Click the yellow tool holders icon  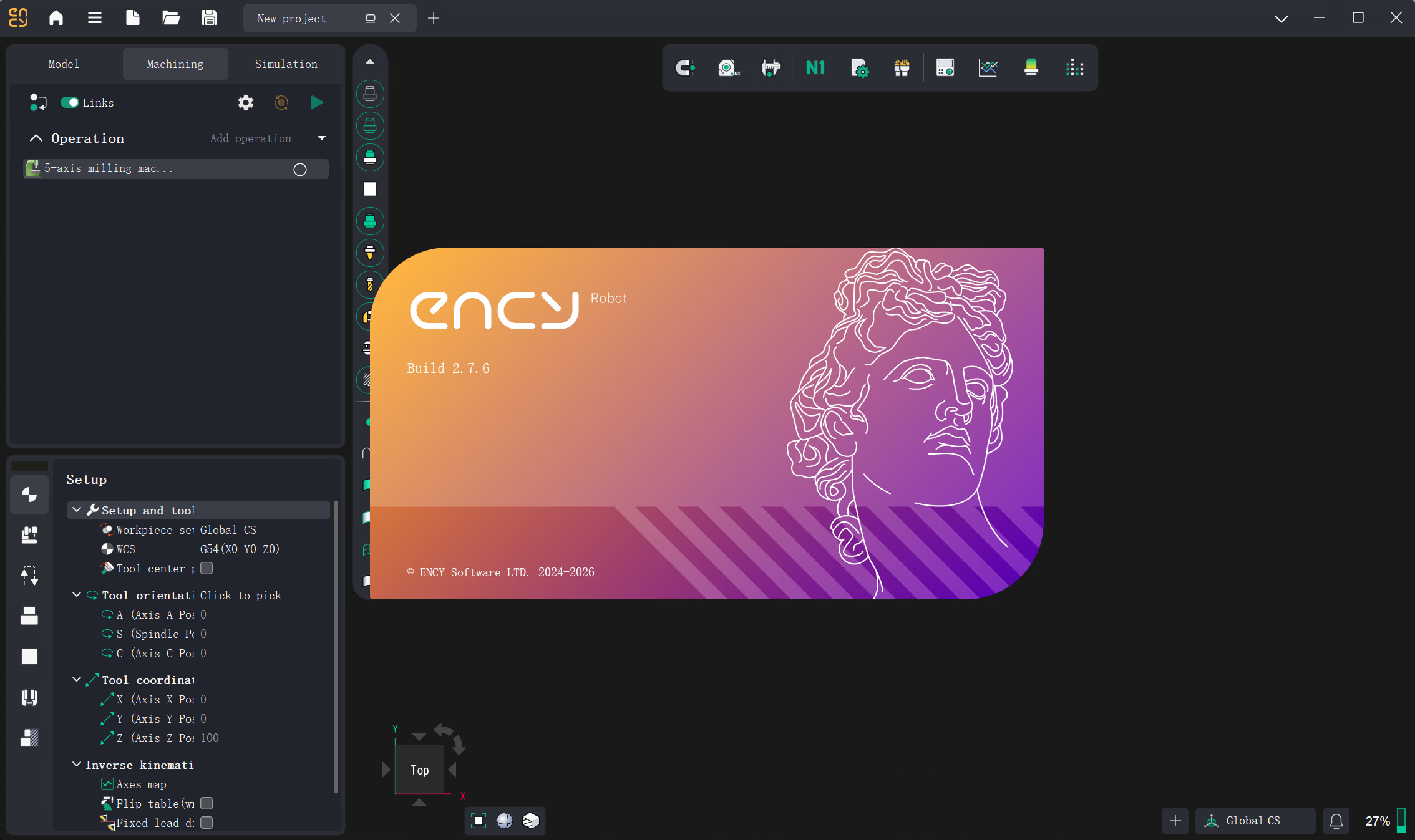[x=902, y=68]
